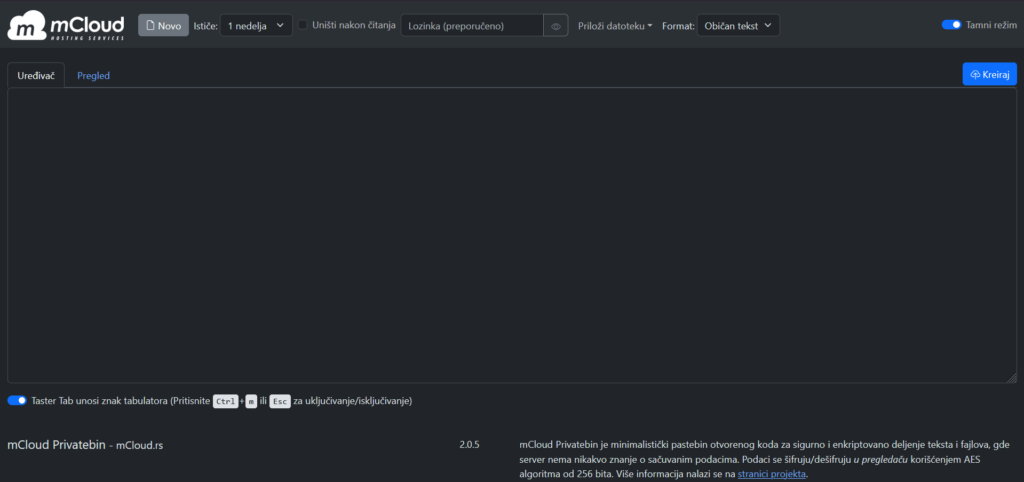This screenshot has height=482, width=1024.
Task: Click the mCloud Hosting Services logo
Action: [x=65, y=25]
